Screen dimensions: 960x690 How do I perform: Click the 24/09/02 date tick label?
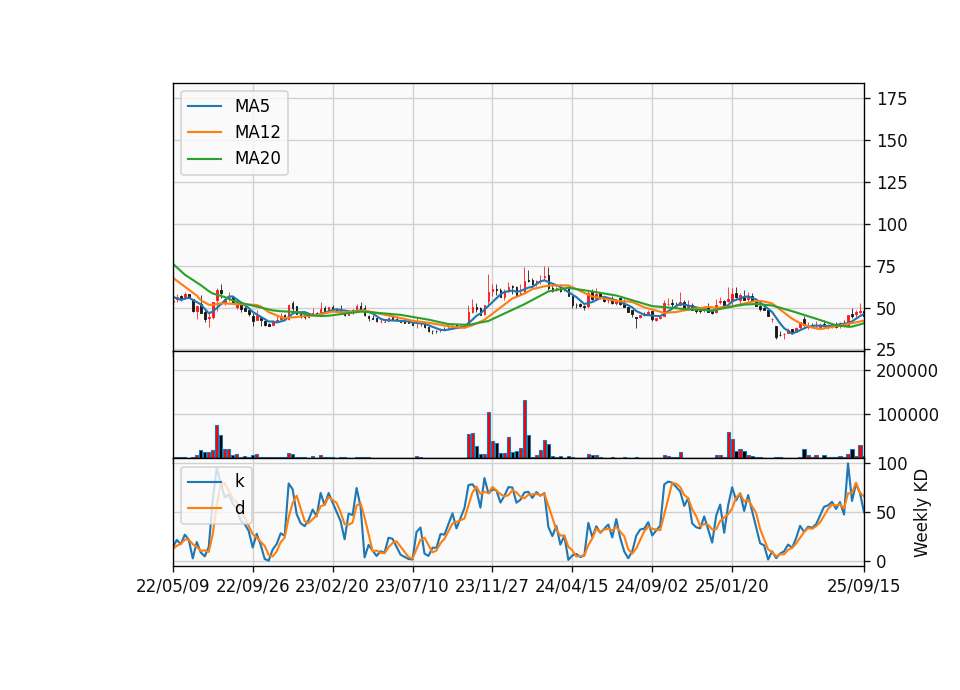[651, 586]
